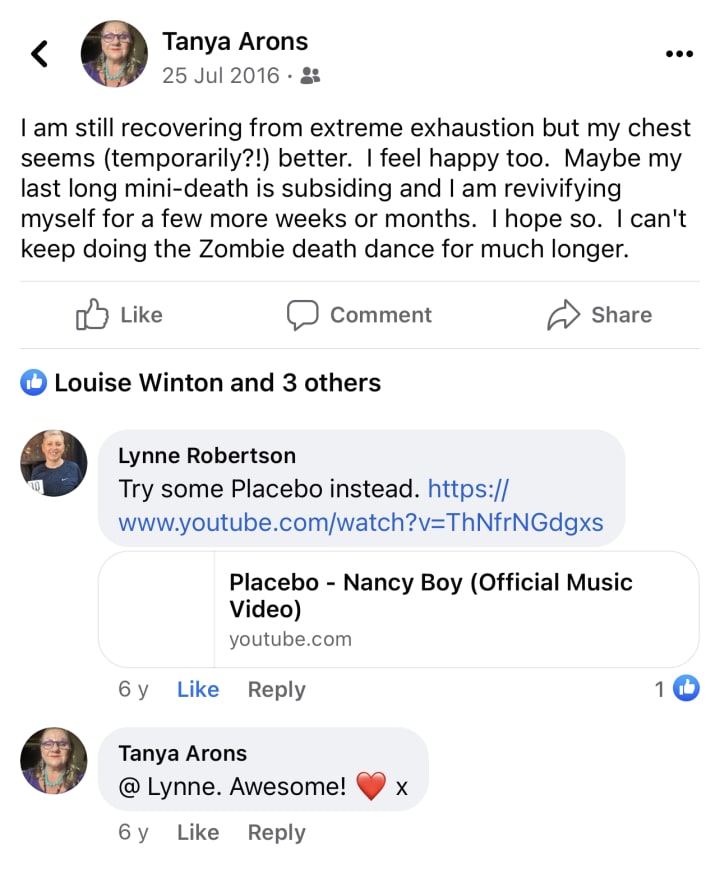Tap Tanya Arons's avatar beside her comment
The height and width of the screenshot is (869, 720).
point(54,761)
